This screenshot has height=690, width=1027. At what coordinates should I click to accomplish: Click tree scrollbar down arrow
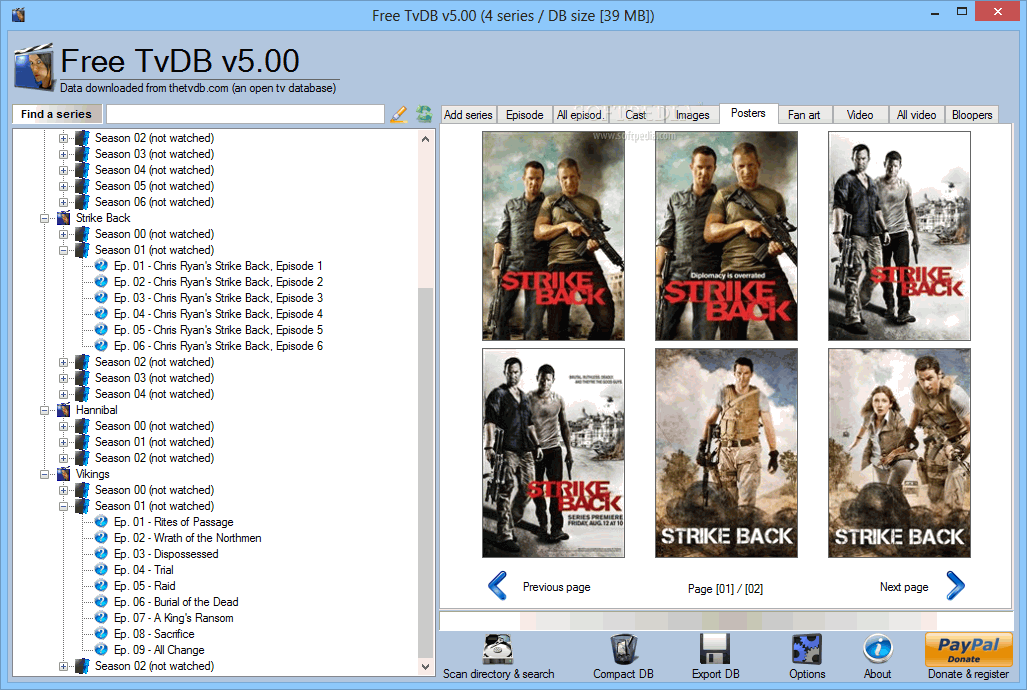point(426,666)
